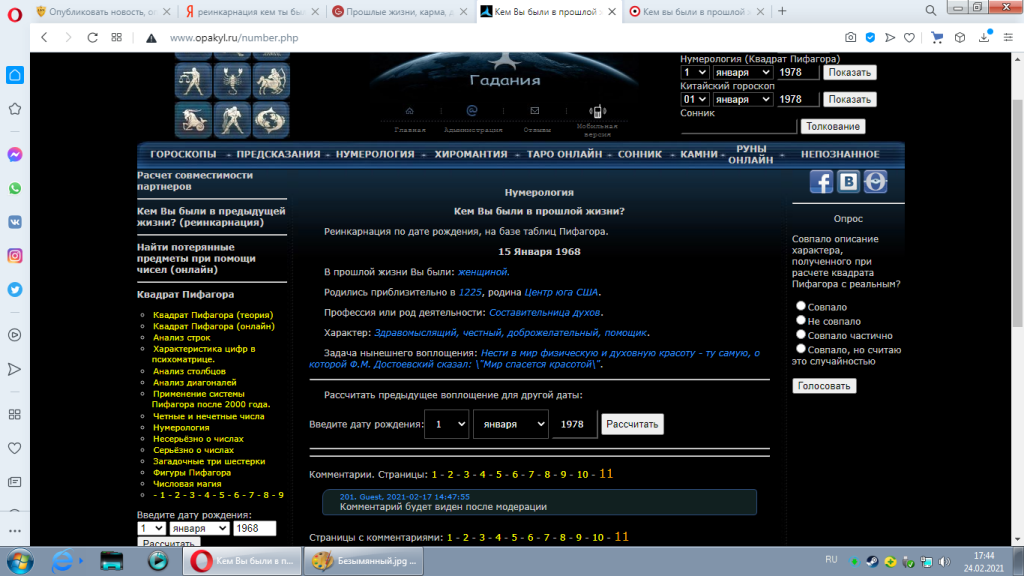Open Twitter in the Opera sidebar

[x=15, y=289]
